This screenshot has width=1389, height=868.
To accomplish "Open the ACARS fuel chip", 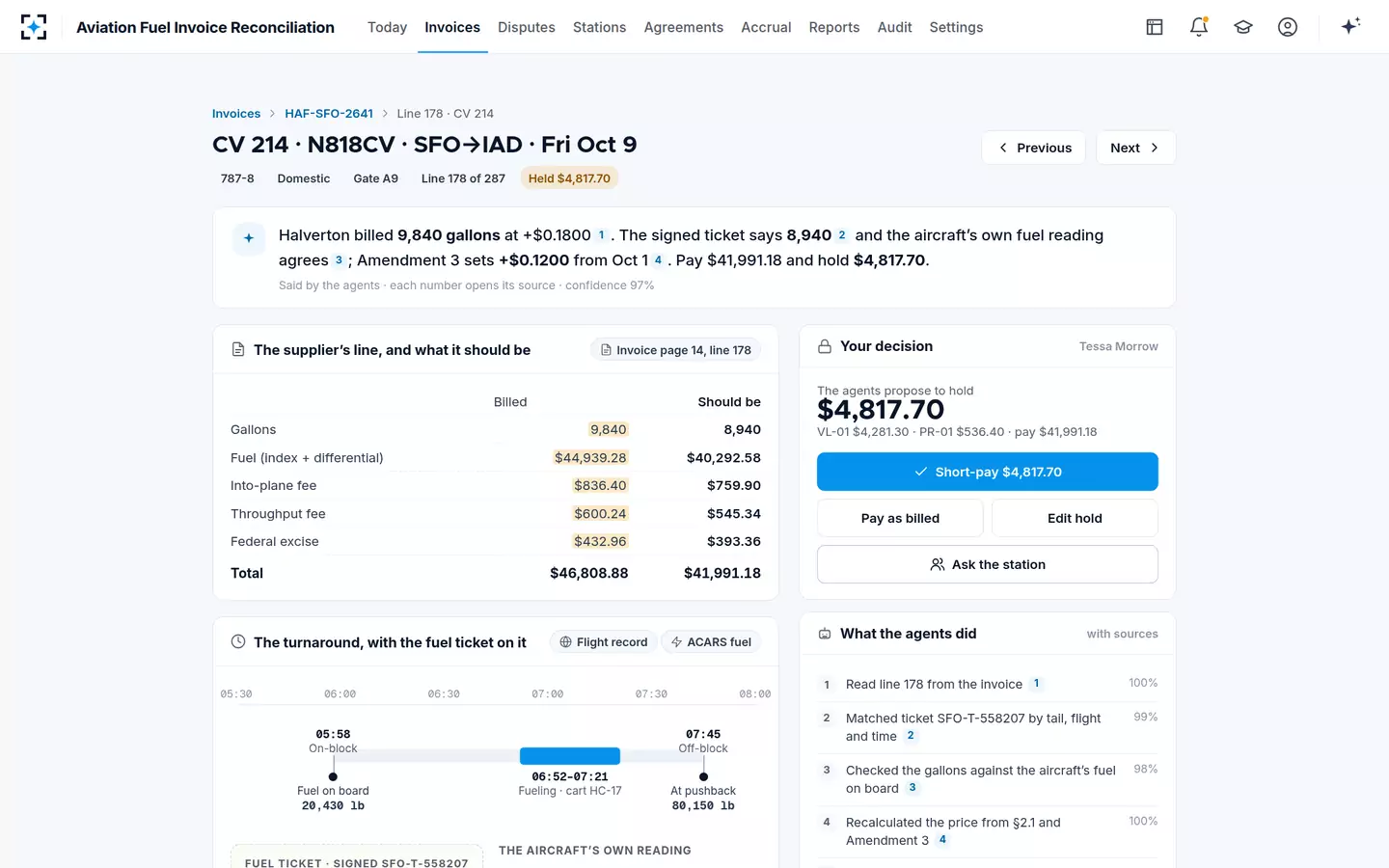I will (x=711, y=642).
